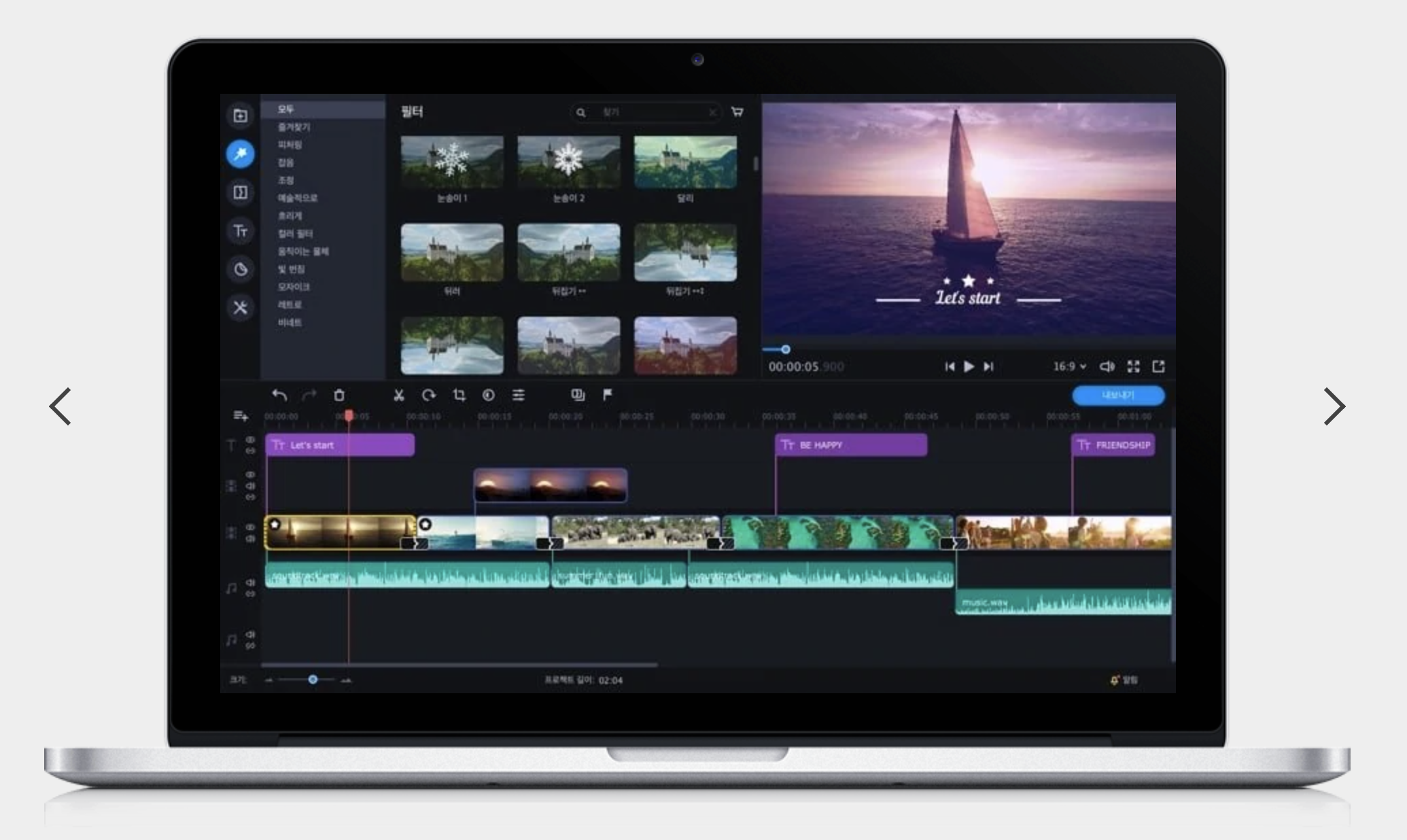Click the crop tool in timeline toolbar
The image size is (1407, 840).
tap(459, 395)
